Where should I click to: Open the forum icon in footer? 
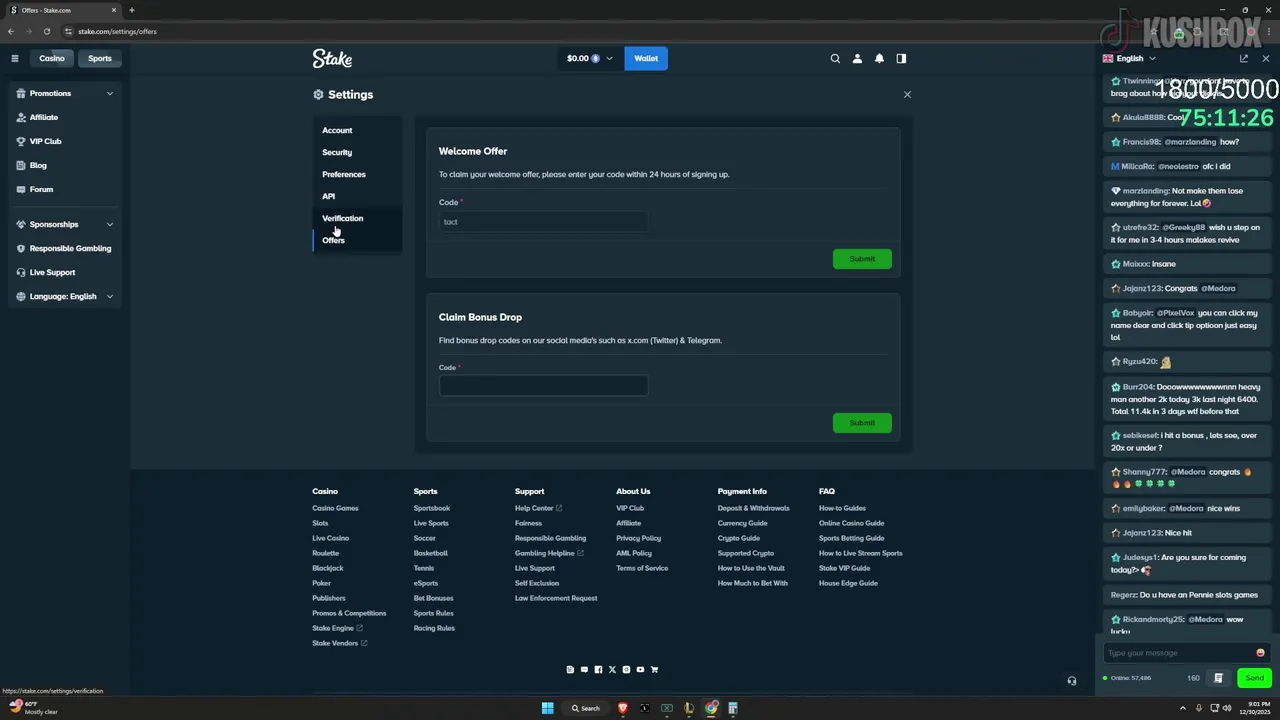pyautogui.click(x=584, y=670)
